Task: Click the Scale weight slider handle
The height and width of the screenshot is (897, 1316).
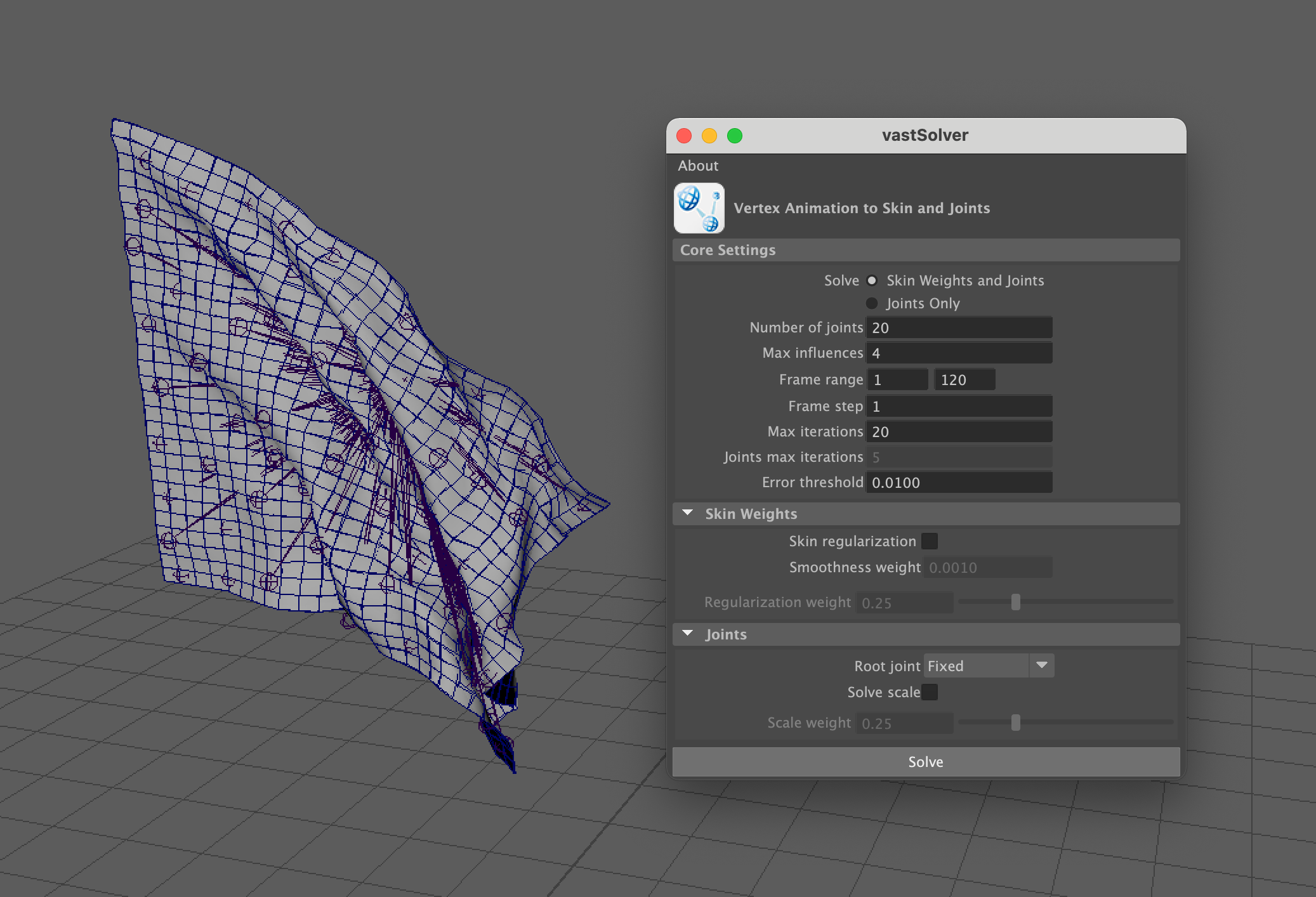Action: coord(1016,723)
